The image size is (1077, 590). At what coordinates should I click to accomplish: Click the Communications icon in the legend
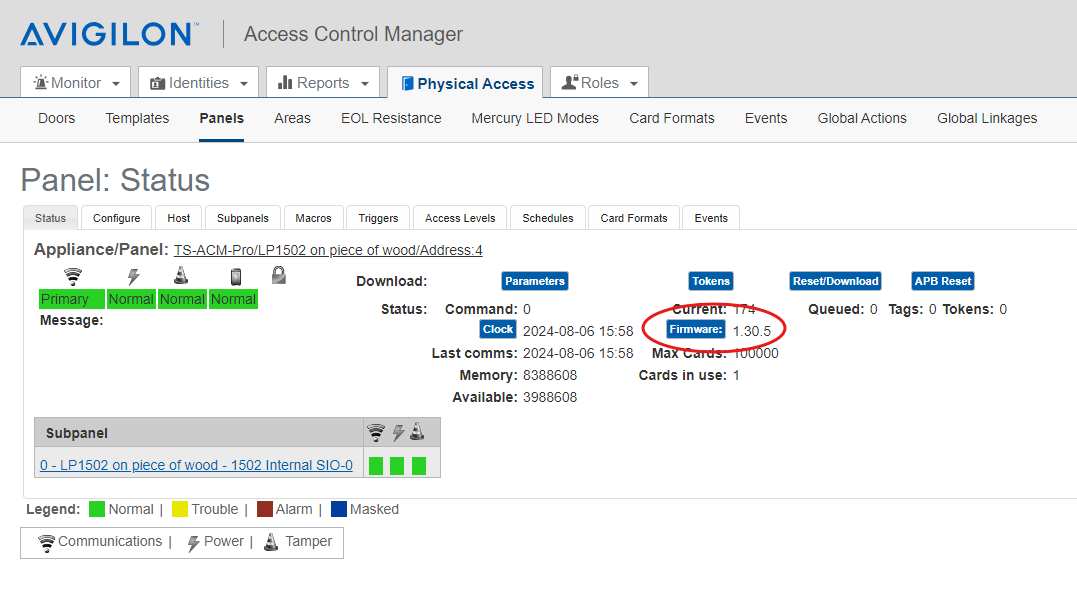pyautogui.click(x=47, y=542)
